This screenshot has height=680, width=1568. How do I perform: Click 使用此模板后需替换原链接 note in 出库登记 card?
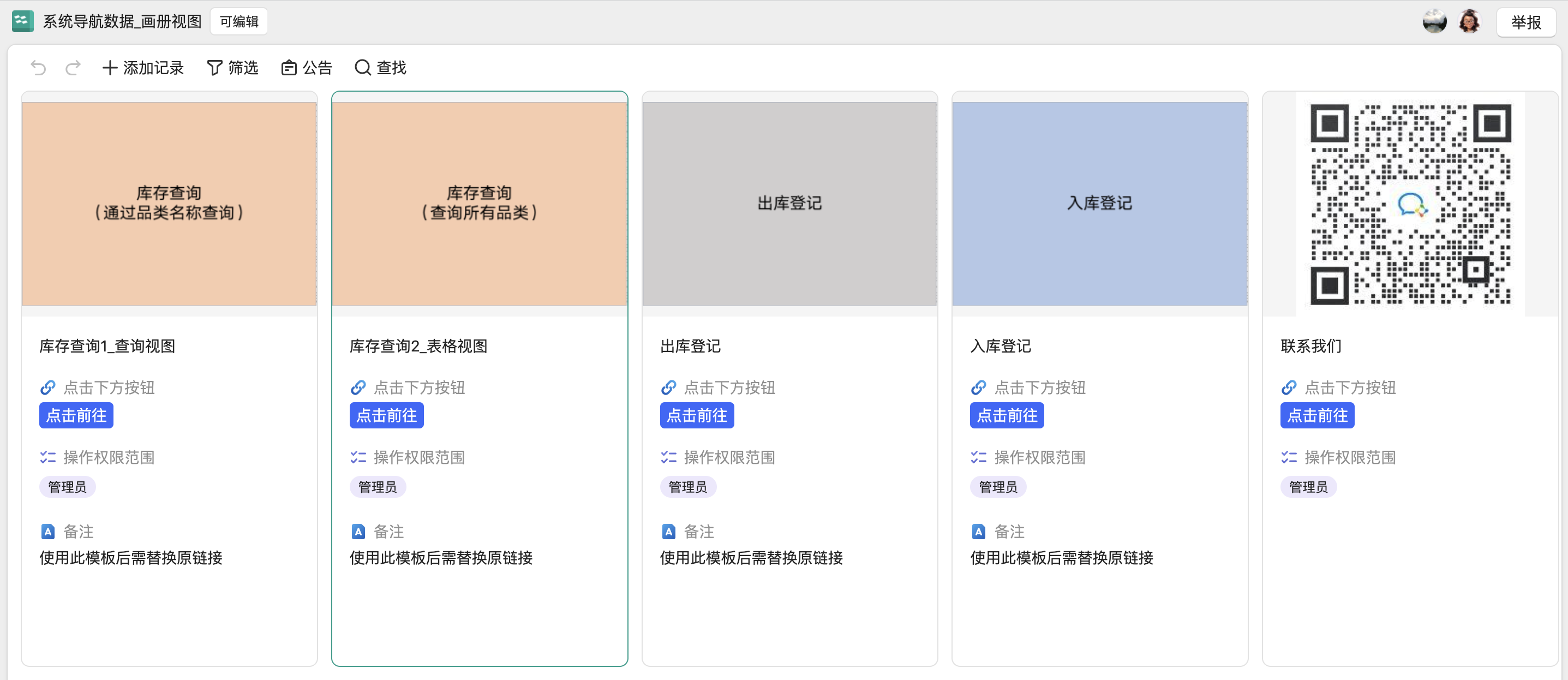(x=752, y=558)
